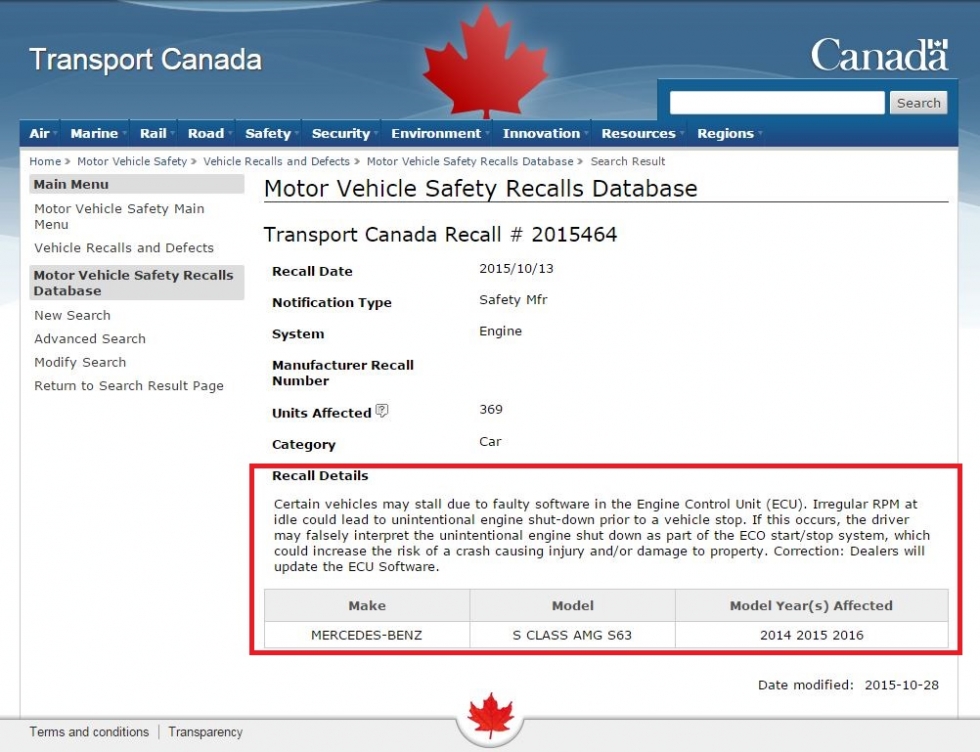
Task: Go to Home breadcrumb link
Action: (45, 161)
